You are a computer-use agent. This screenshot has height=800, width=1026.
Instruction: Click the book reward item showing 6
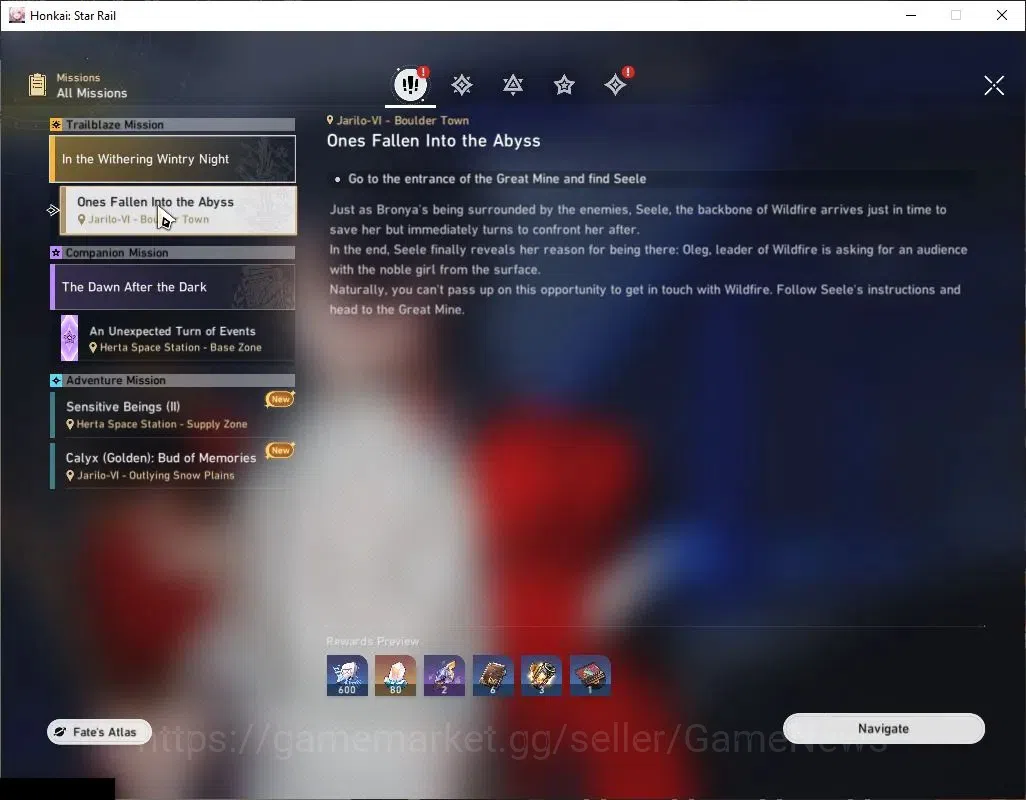493,676
